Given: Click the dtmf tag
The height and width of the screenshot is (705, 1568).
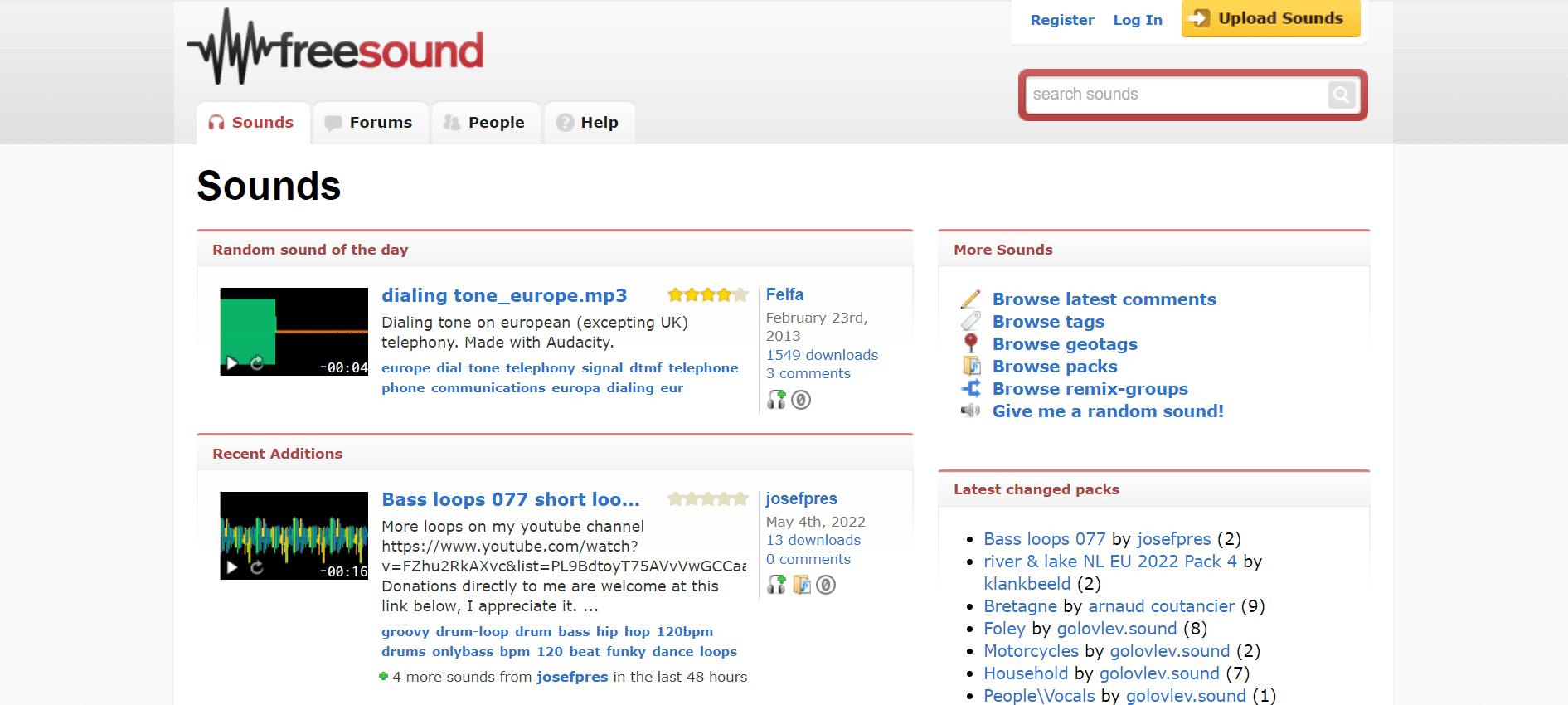Looking at the screenshot, I should pos(645,368).
